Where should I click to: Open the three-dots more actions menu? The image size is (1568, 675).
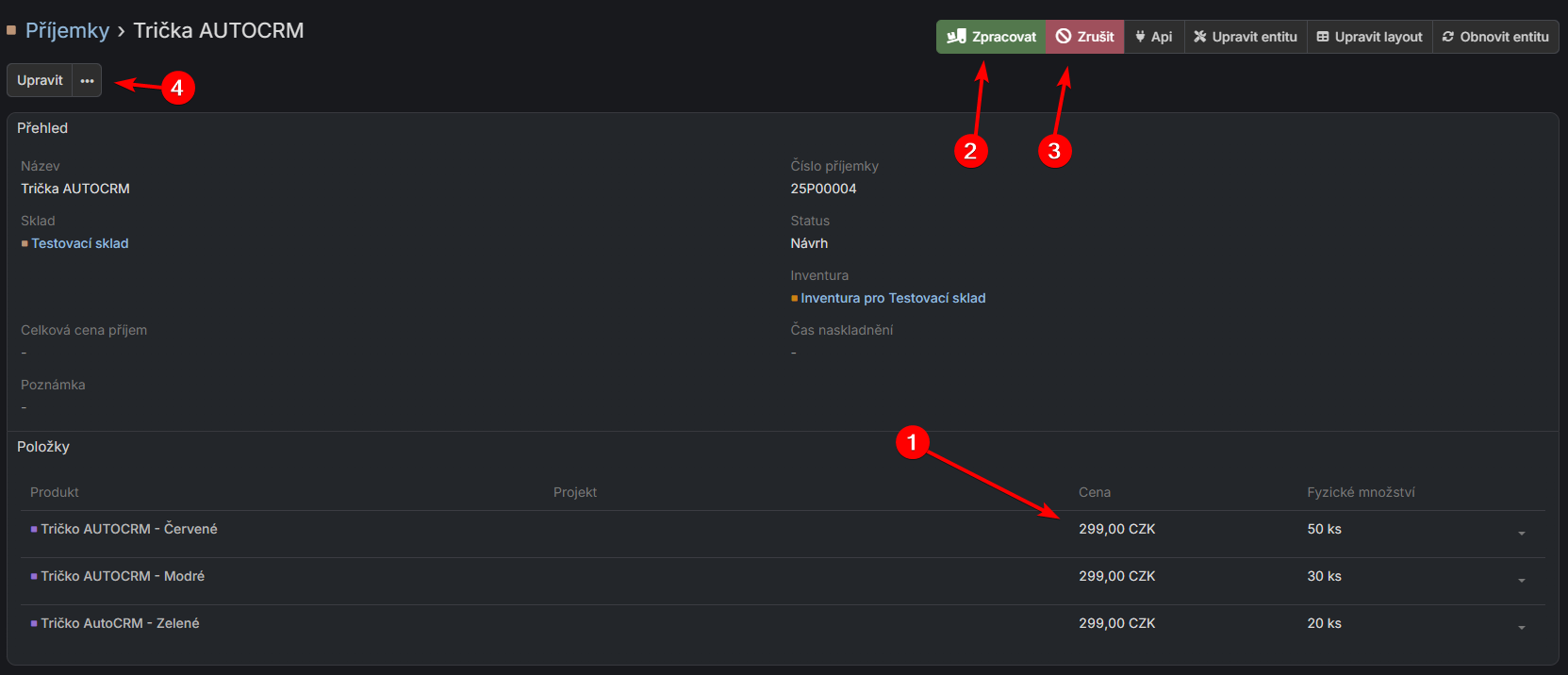click(88, 80)
